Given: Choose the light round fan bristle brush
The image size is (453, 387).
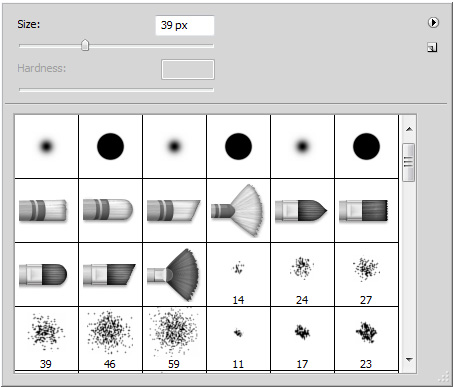Looking at the screenshot, I should pos(238,211).
